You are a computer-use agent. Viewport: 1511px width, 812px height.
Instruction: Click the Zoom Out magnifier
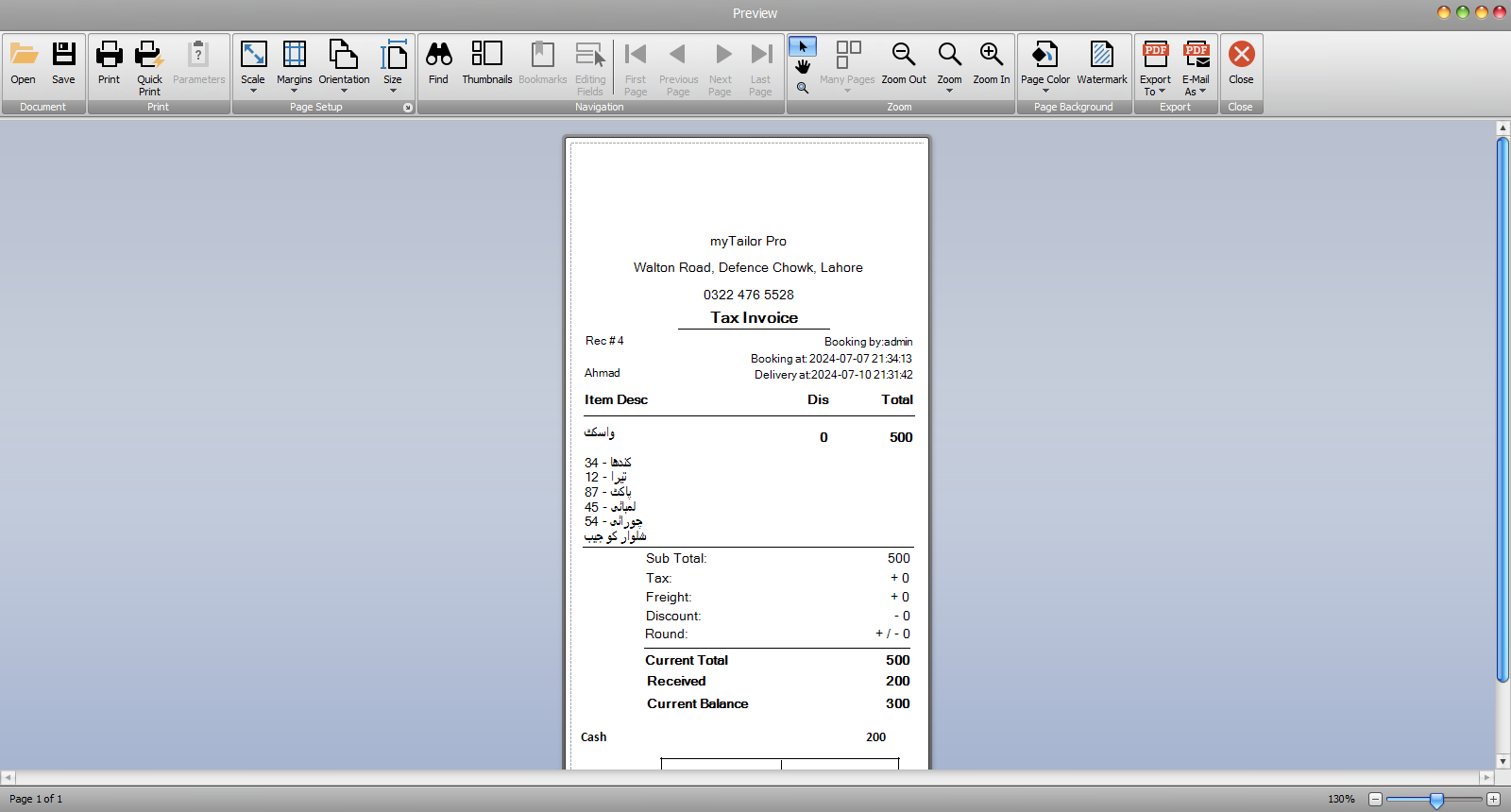coord(904,62)
